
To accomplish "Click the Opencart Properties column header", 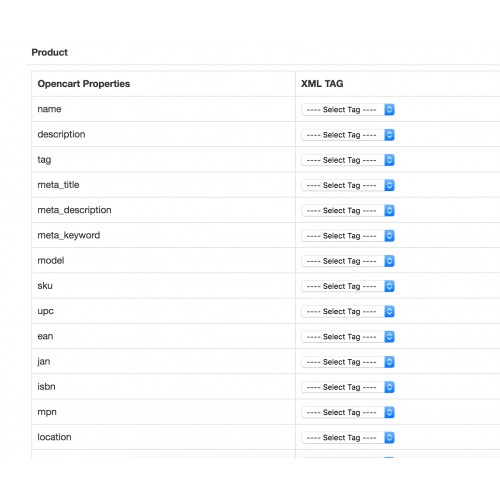I will tap(84, 84).
